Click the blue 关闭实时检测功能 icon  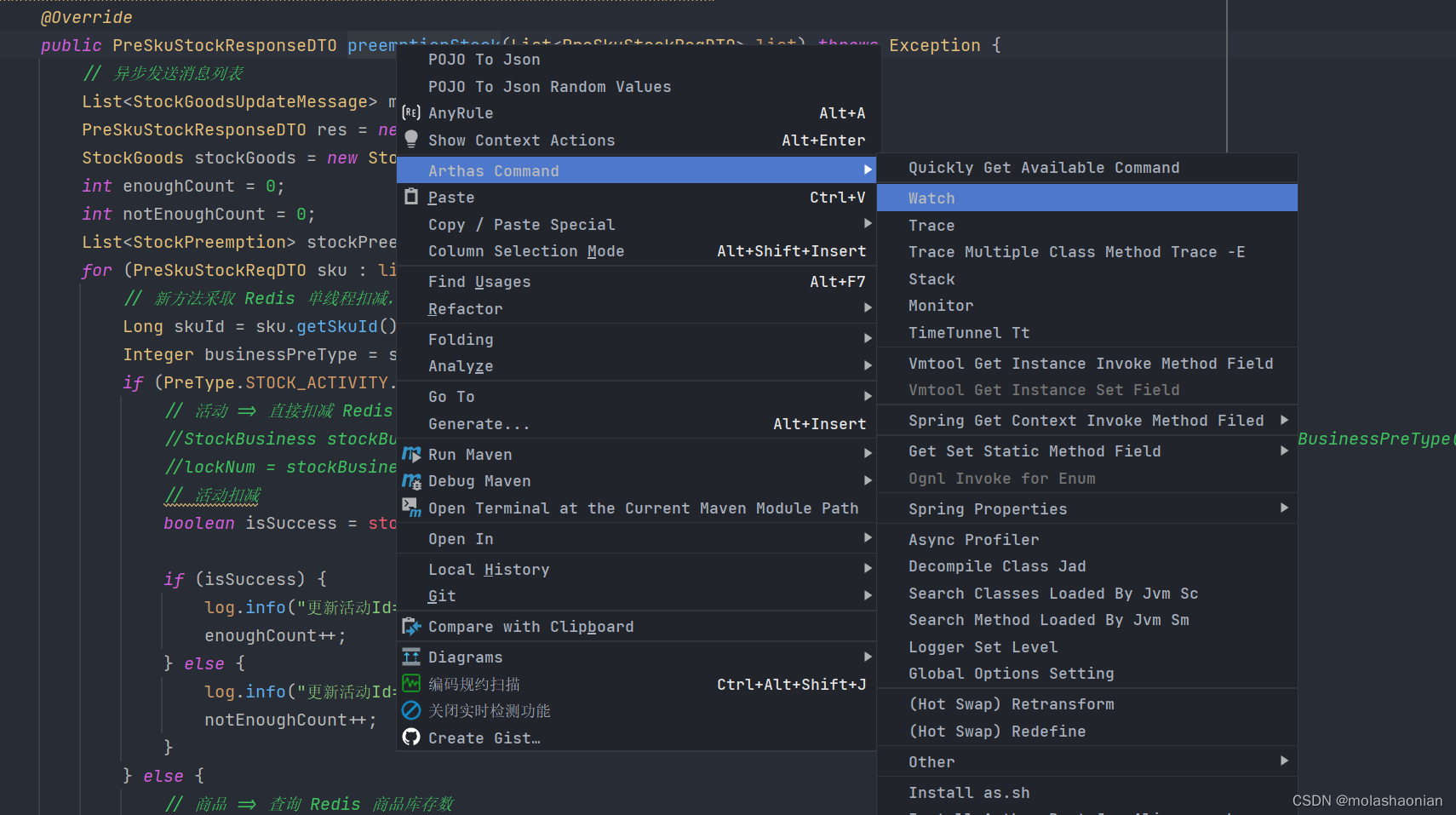click(x=411, y=710)
